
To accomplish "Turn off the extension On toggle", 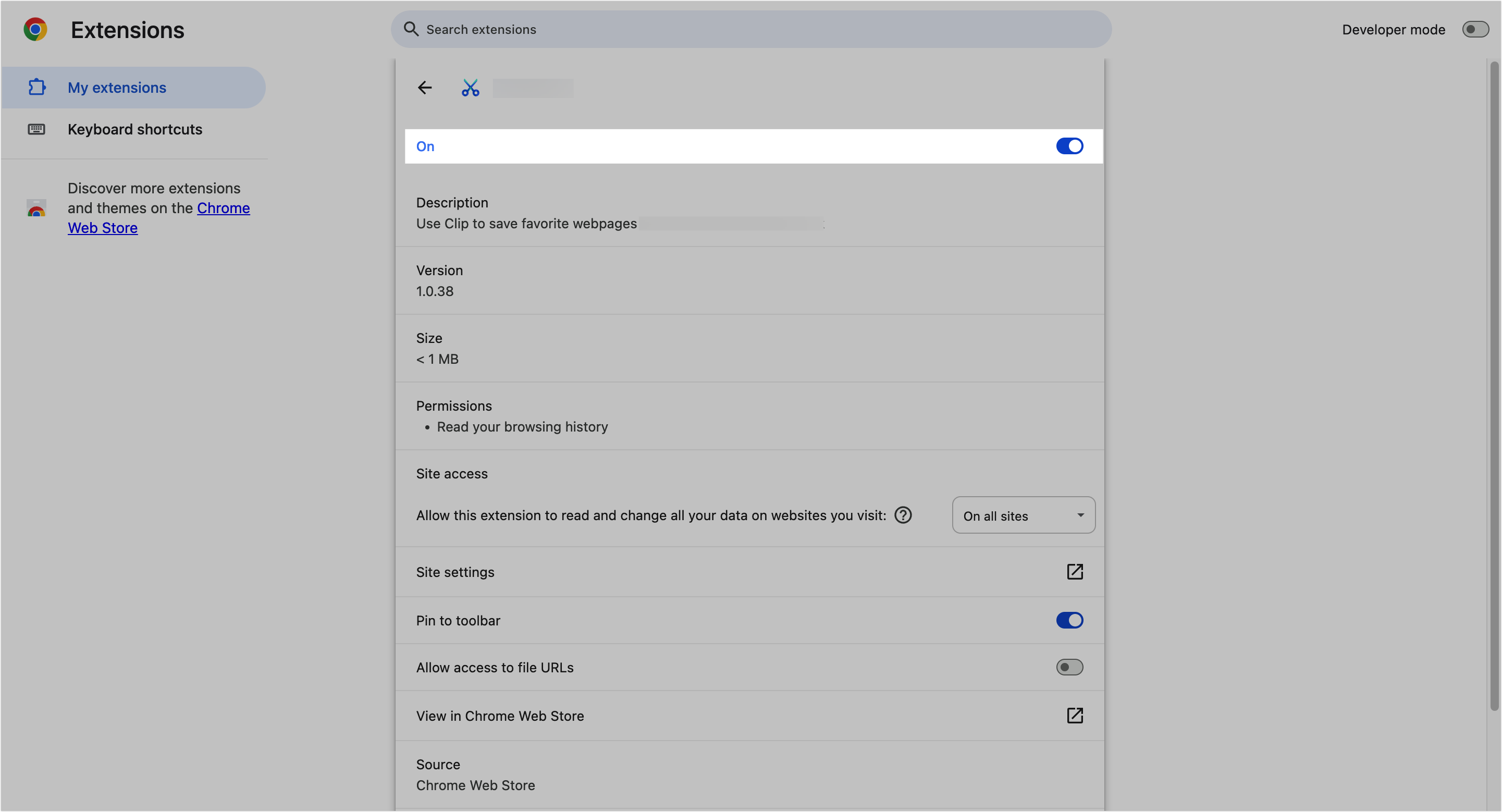I will point(1069,146).
